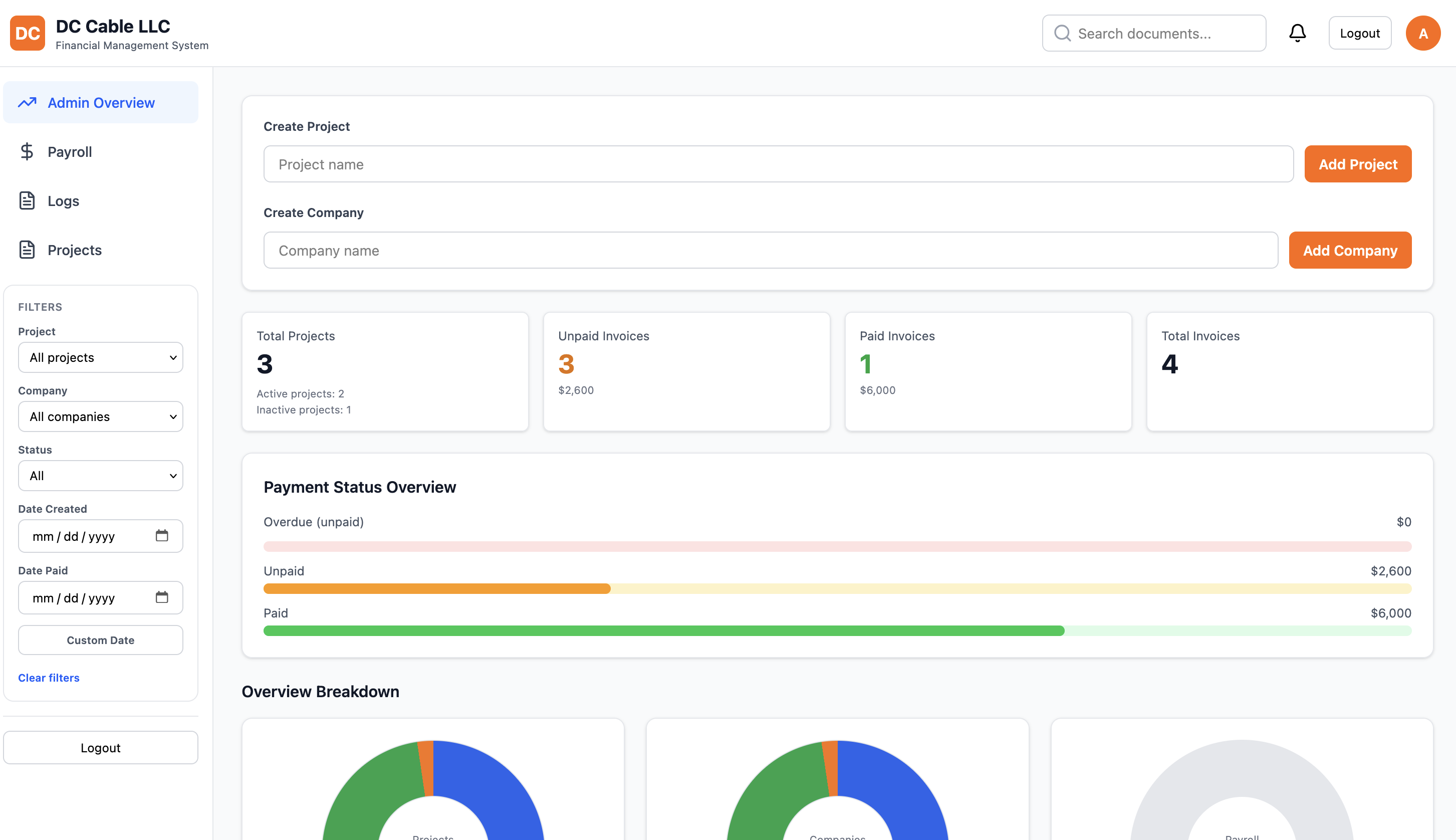Image resolution: width=1456 pixels, height=840 pixels.
Task: Click Clear filters
Action: tap(49, 677)
